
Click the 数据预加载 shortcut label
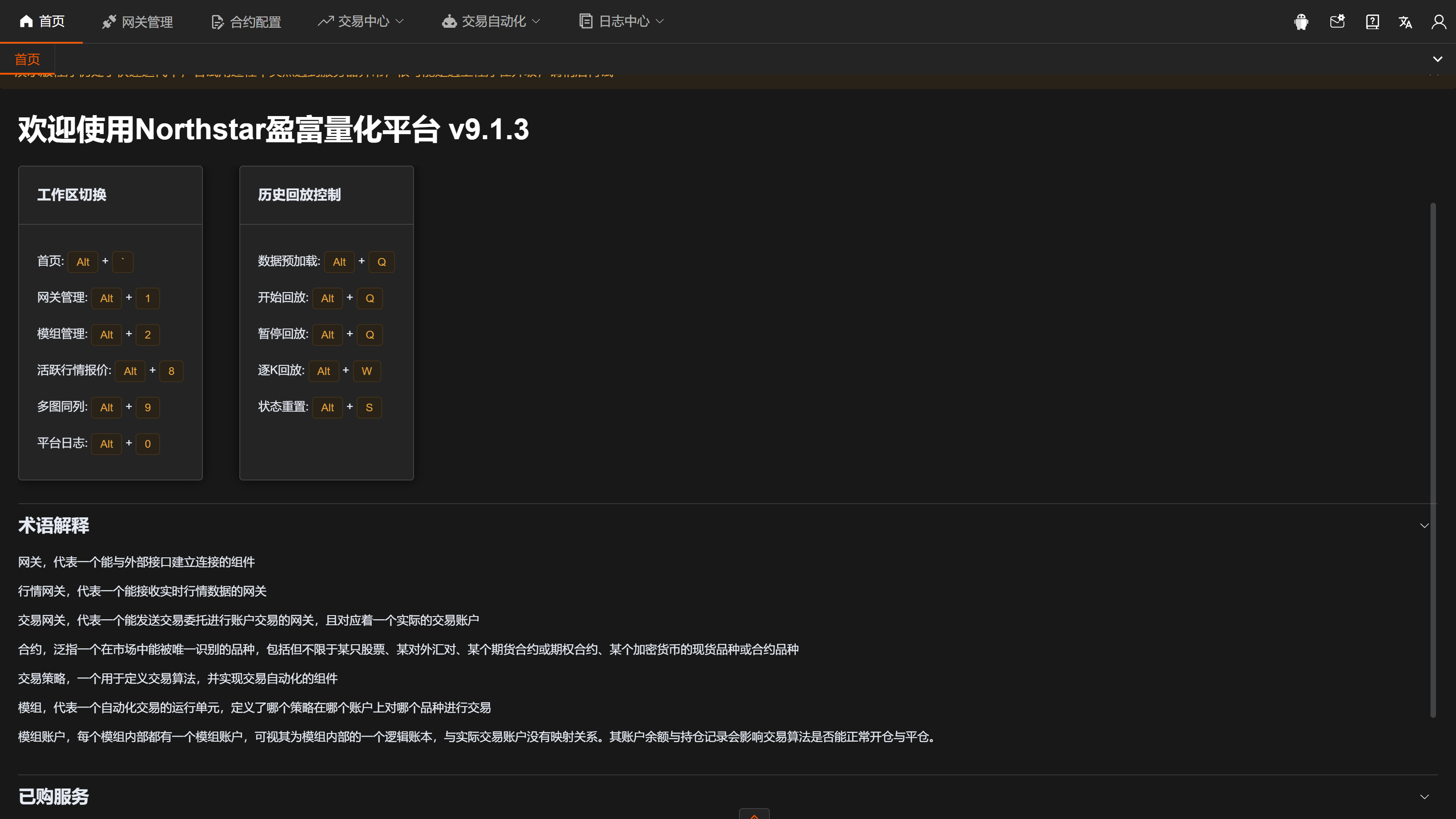click(x=289, y=261)
